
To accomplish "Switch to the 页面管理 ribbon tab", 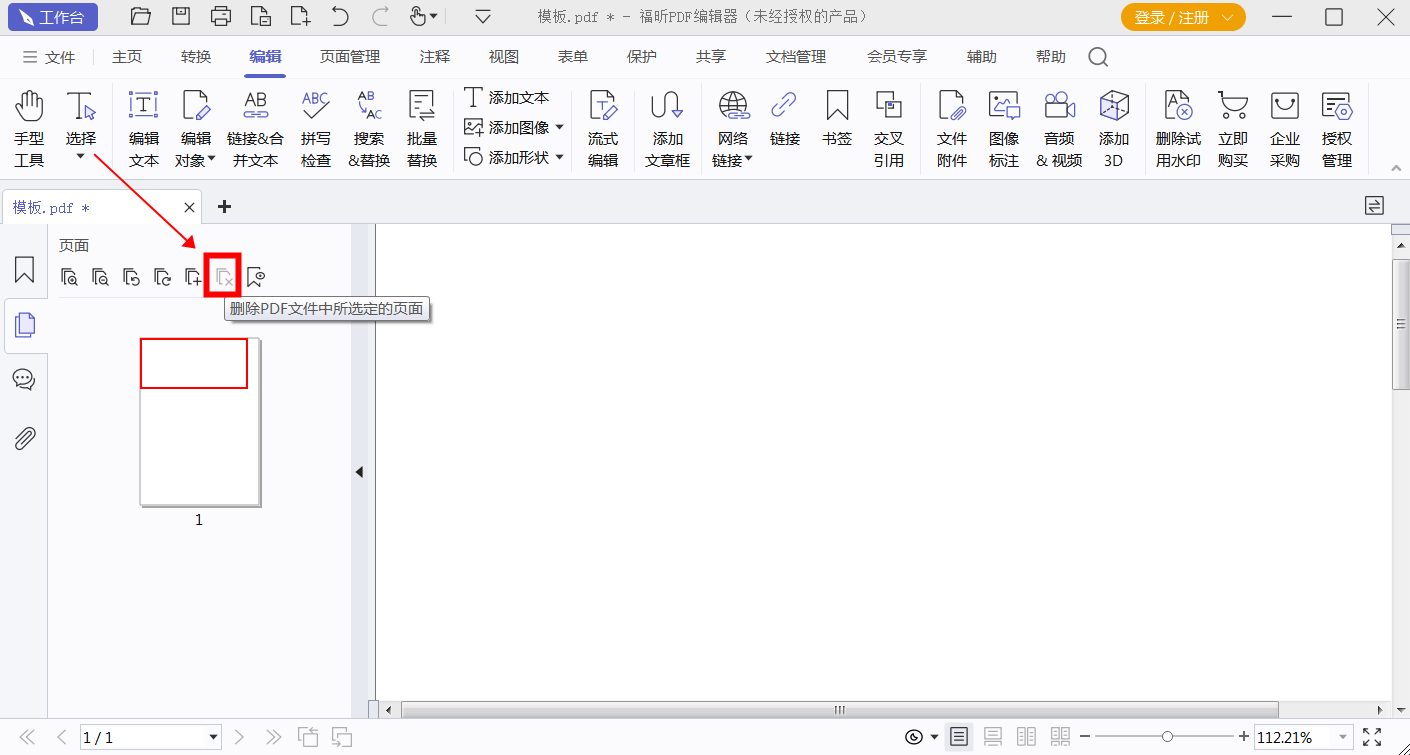I will tap(349, 57).
